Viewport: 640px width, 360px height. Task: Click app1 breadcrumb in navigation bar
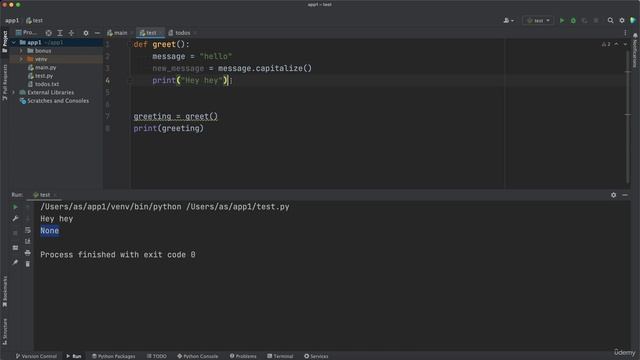click(12, 20)
